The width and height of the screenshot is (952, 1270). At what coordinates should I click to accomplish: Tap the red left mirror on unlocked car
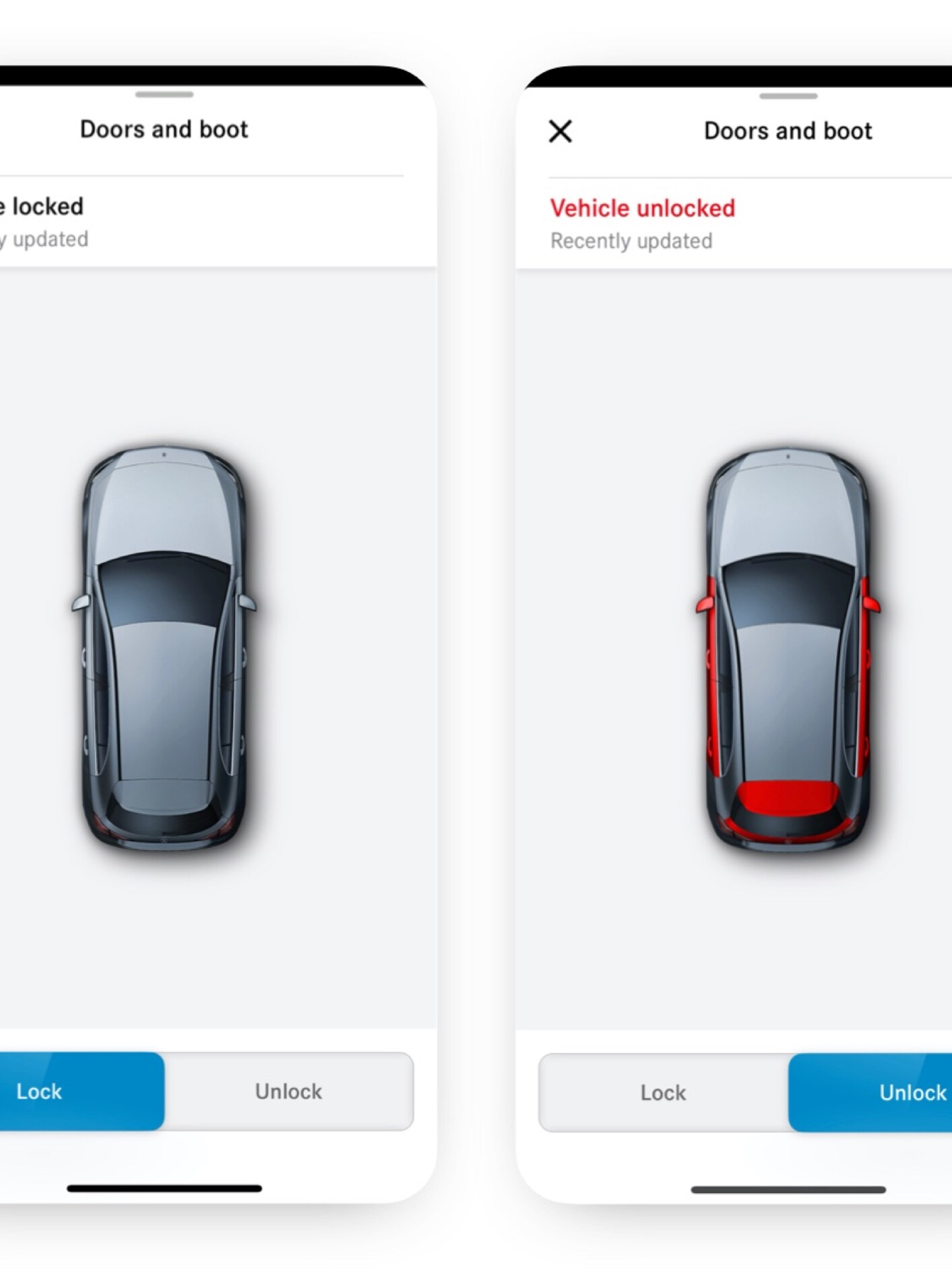[x=705, y=603]
